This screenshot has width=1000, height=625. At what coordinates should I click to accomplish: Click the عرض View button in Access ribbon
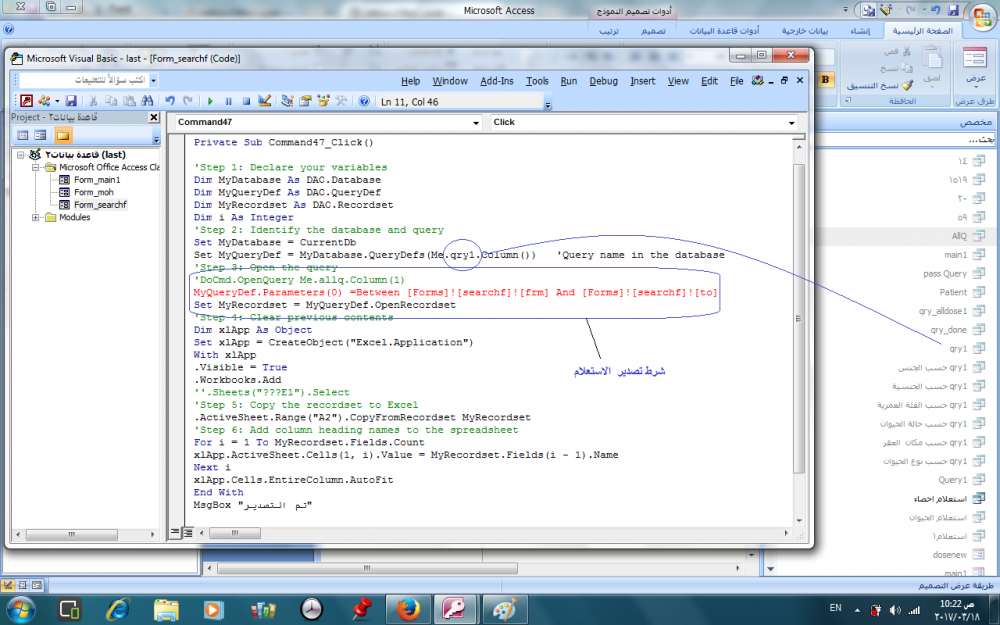coord(975,68)
